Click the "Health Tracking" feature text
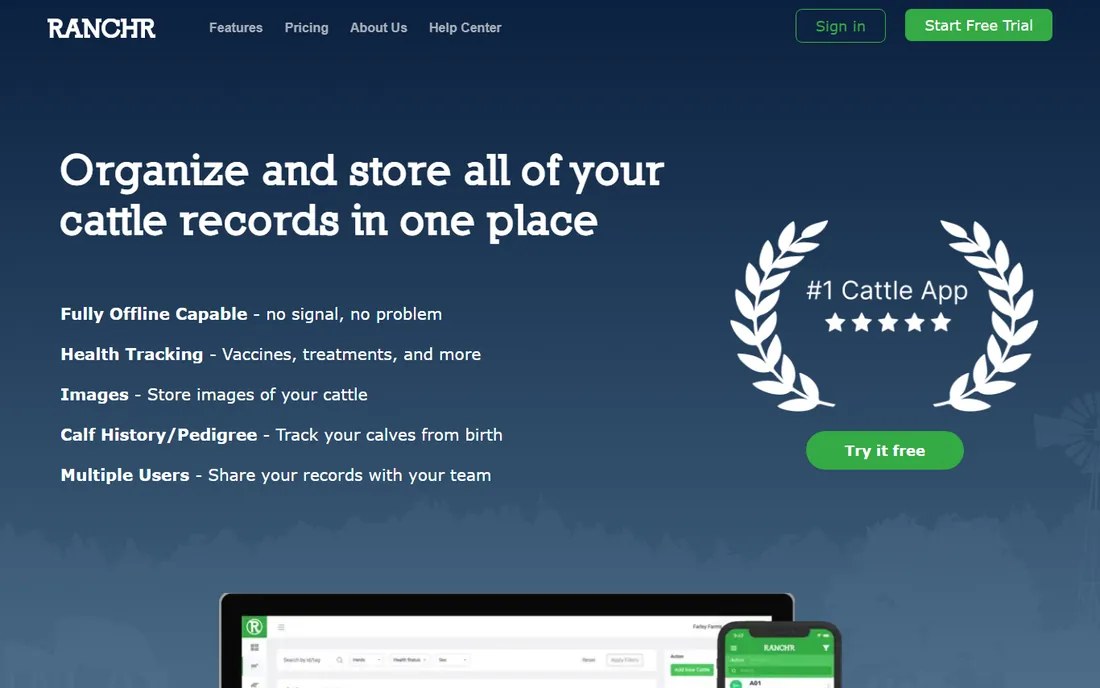The height and width of the screenshot is (688, 1100). [131, 354]
